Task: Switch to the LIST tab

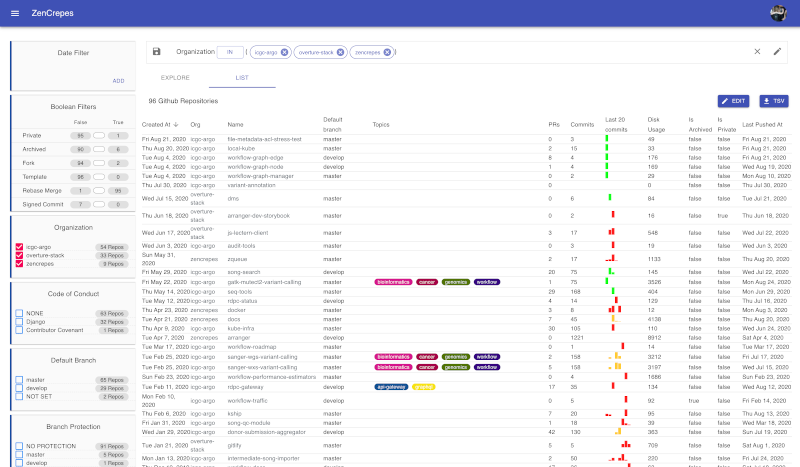Action: tap(242, 78)
